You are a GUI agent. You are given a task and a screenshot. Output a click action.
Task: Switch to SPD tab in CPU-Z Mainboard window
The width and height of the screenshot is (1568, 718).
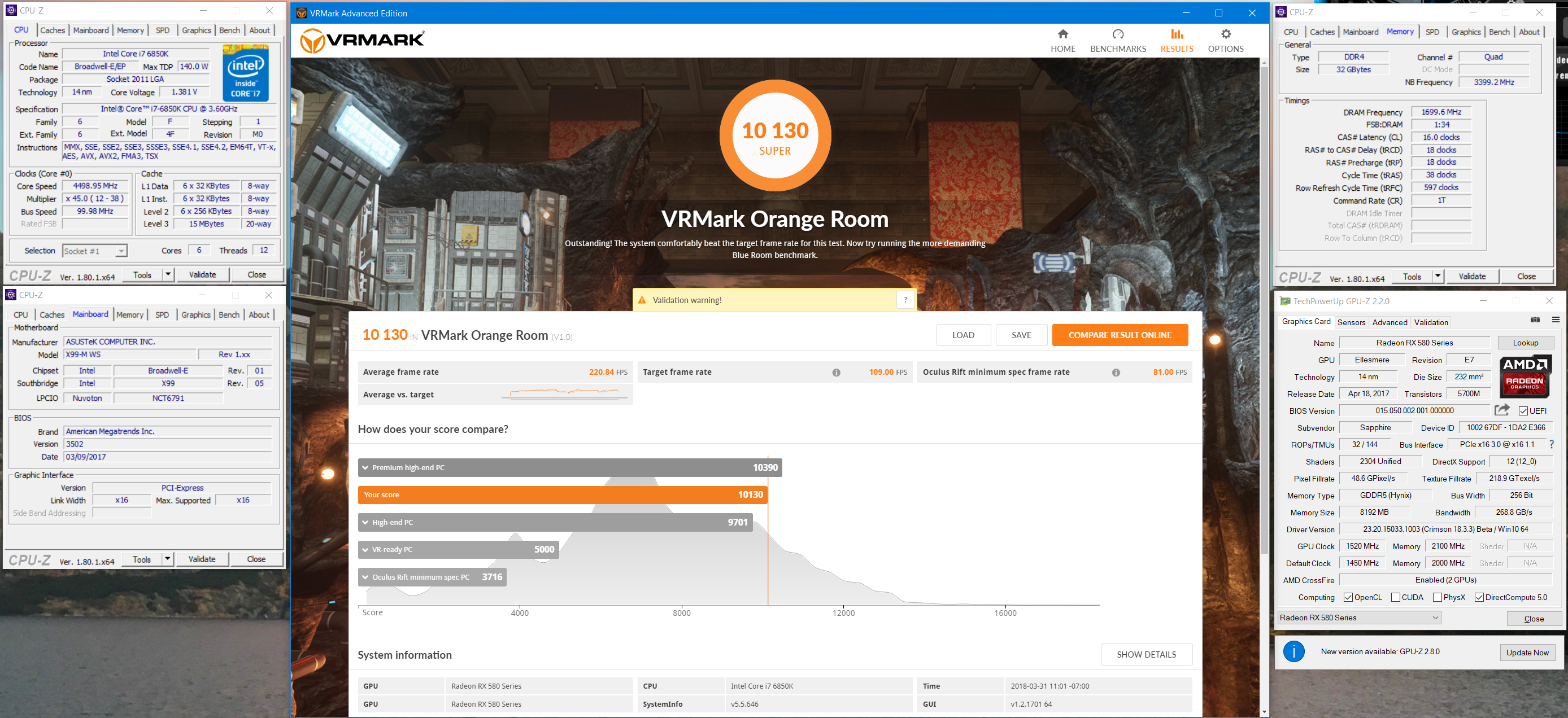(162, 314)
